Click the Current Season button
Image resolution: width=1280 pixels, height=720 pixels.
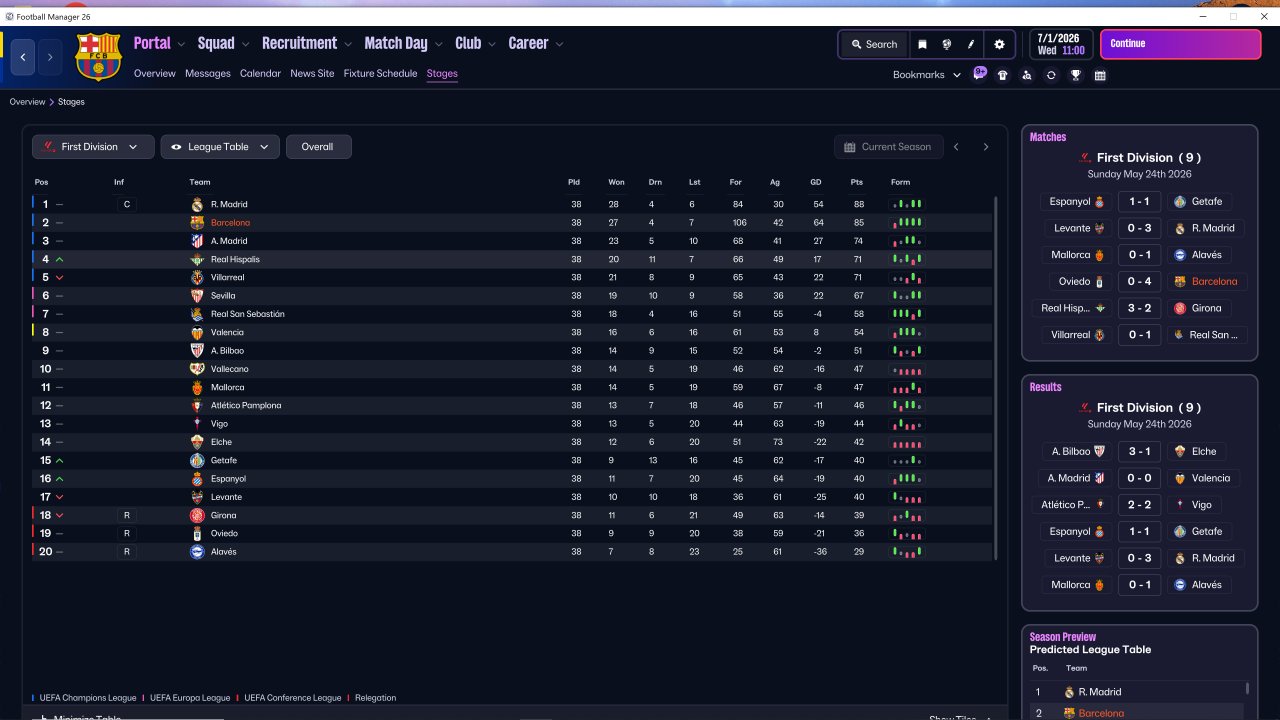pos(888,147)
